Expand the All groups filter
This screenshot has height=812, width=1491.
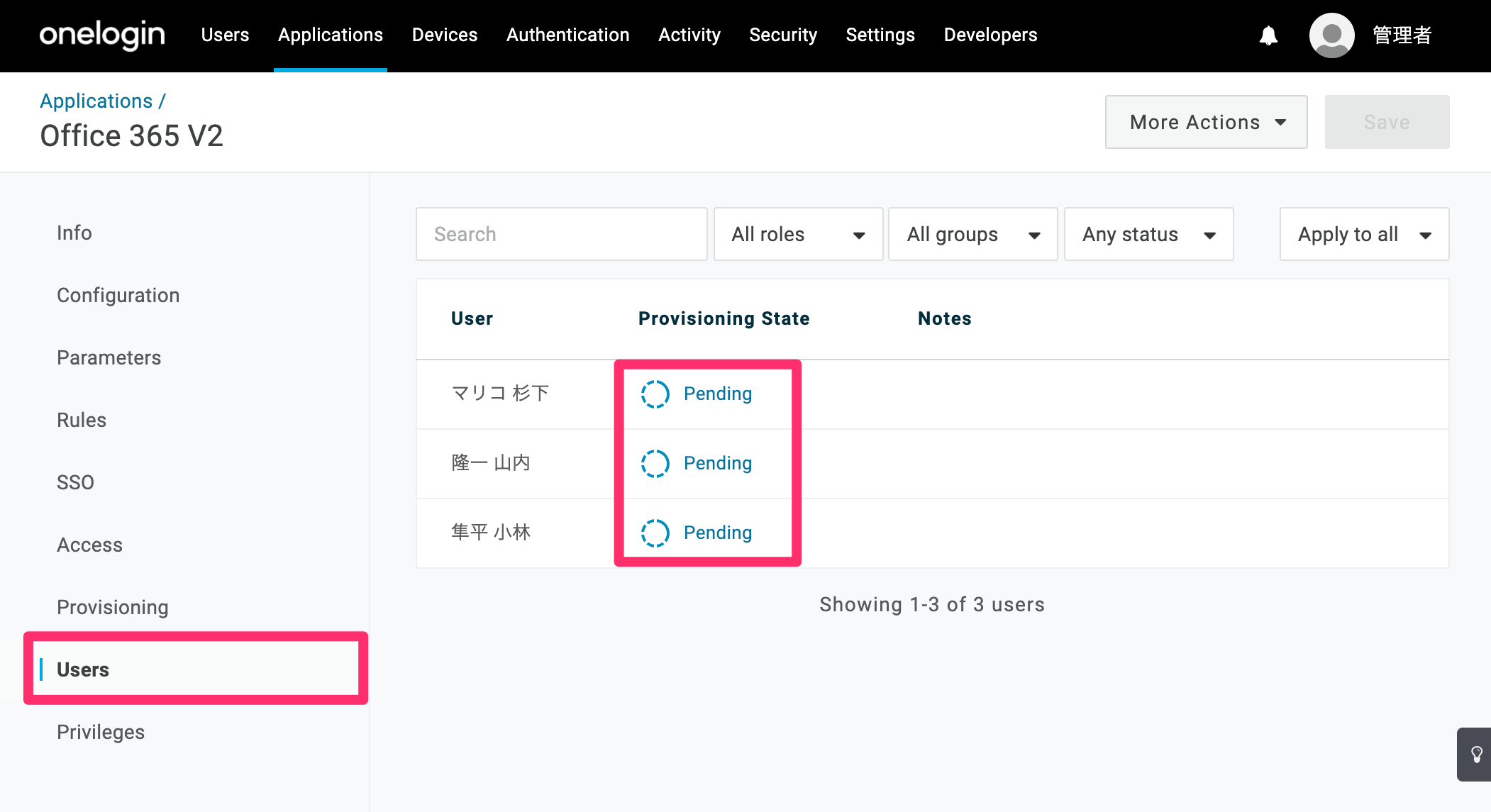972,234
